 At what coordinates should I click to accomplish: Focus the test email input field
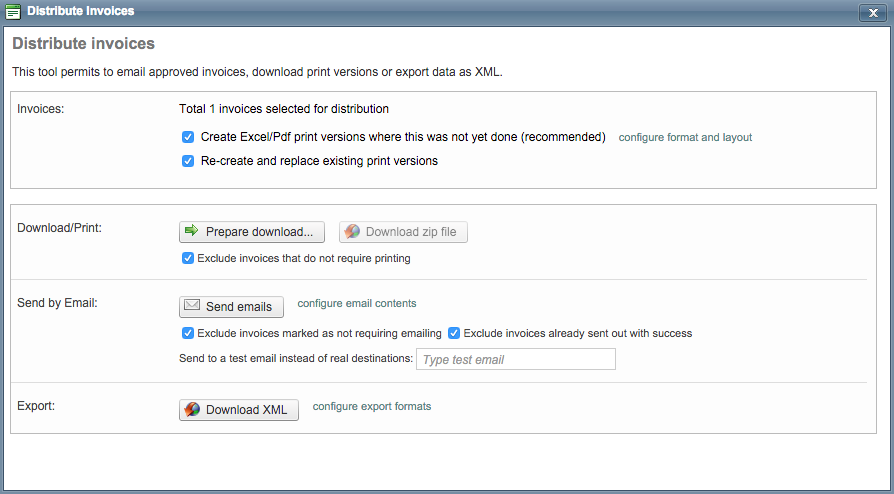[x=515, y=359]
